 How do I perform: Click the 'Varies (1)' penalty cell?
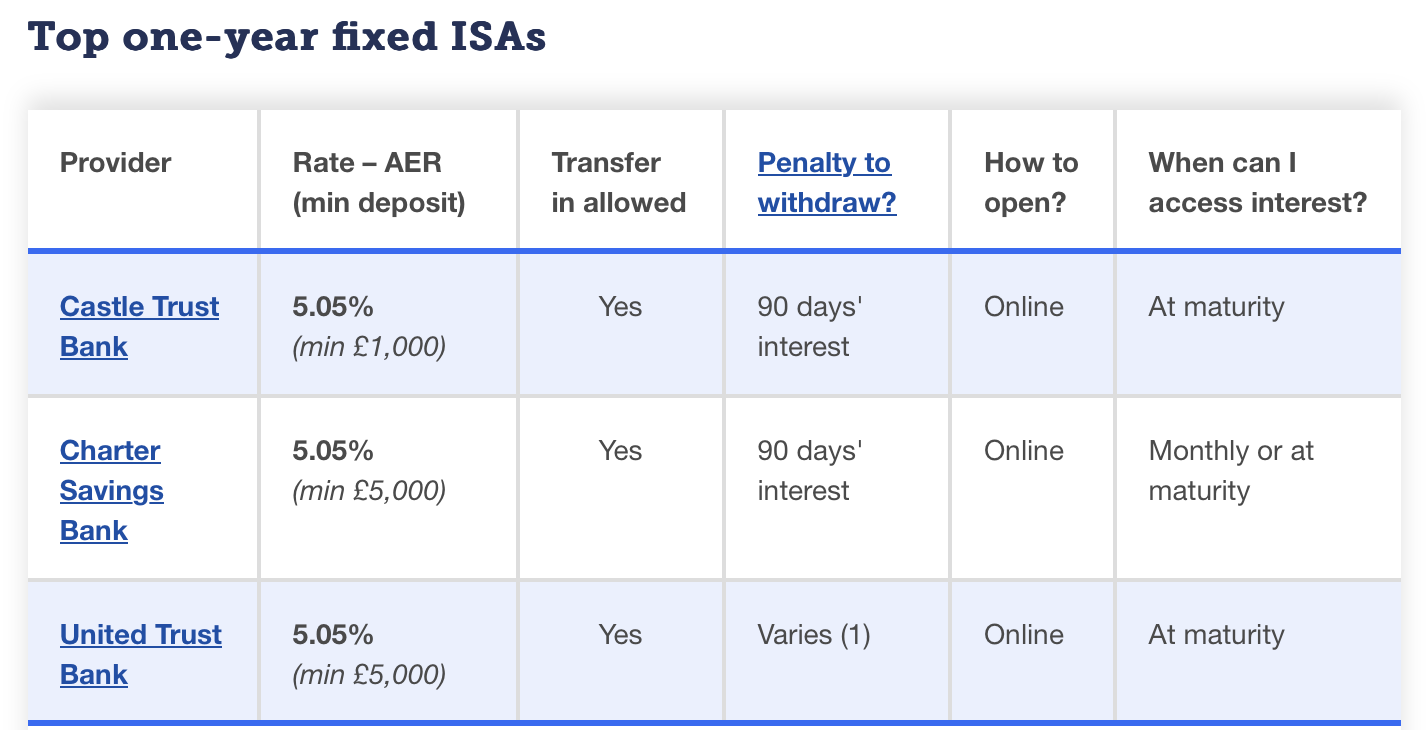pyautogui.click(x=814, y=634)
